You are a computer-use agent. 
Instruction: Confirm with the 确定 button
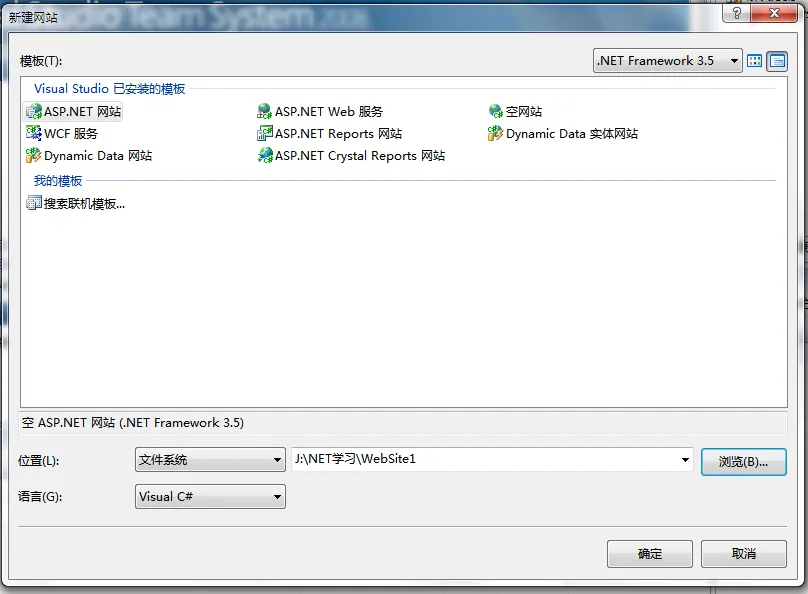click(649, 554)
